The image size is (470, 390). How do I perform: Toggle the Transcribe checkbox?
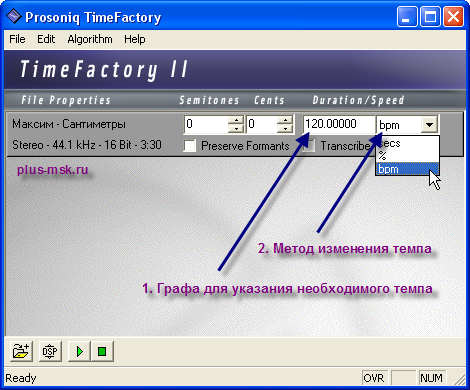pos(308,146)
